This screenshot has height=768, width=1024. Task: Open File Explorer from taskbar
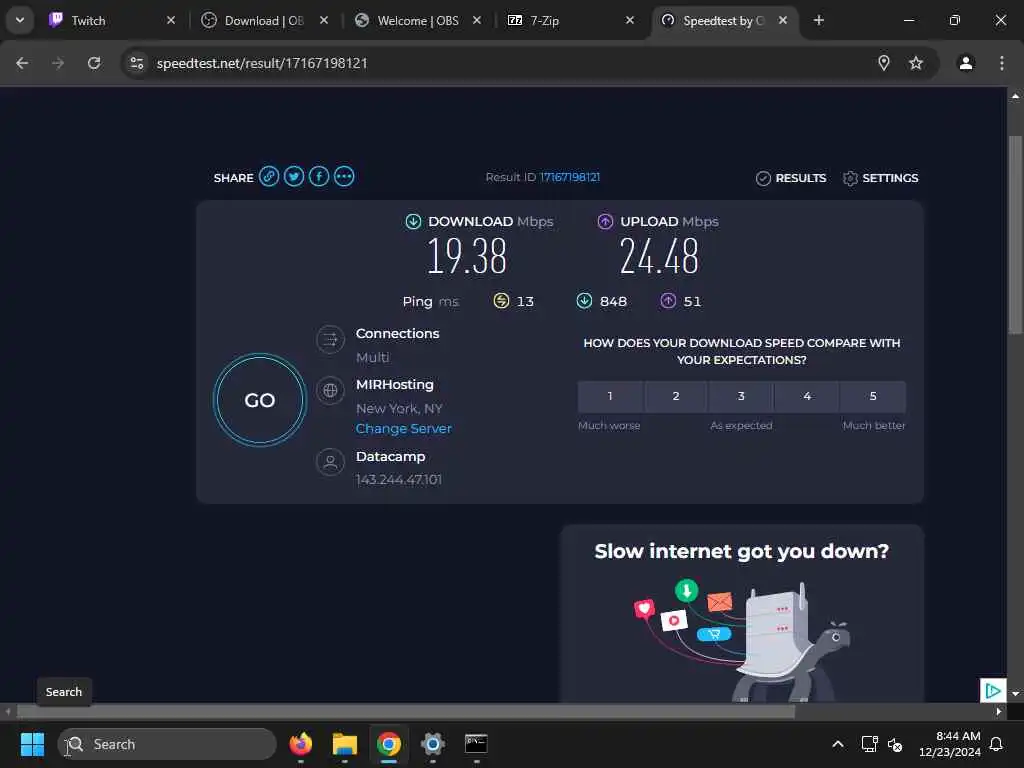tap(345, 744)
